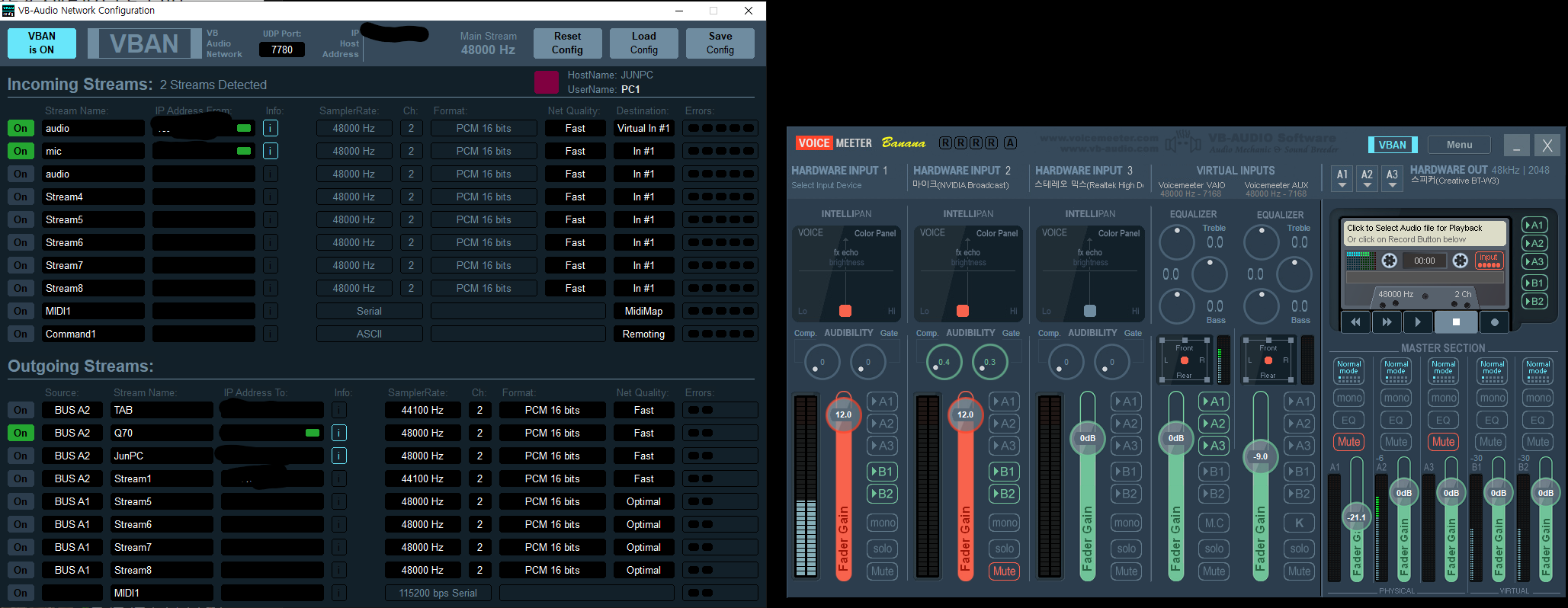
Task: Click the Reset Config button
Action: pos(567,43)
